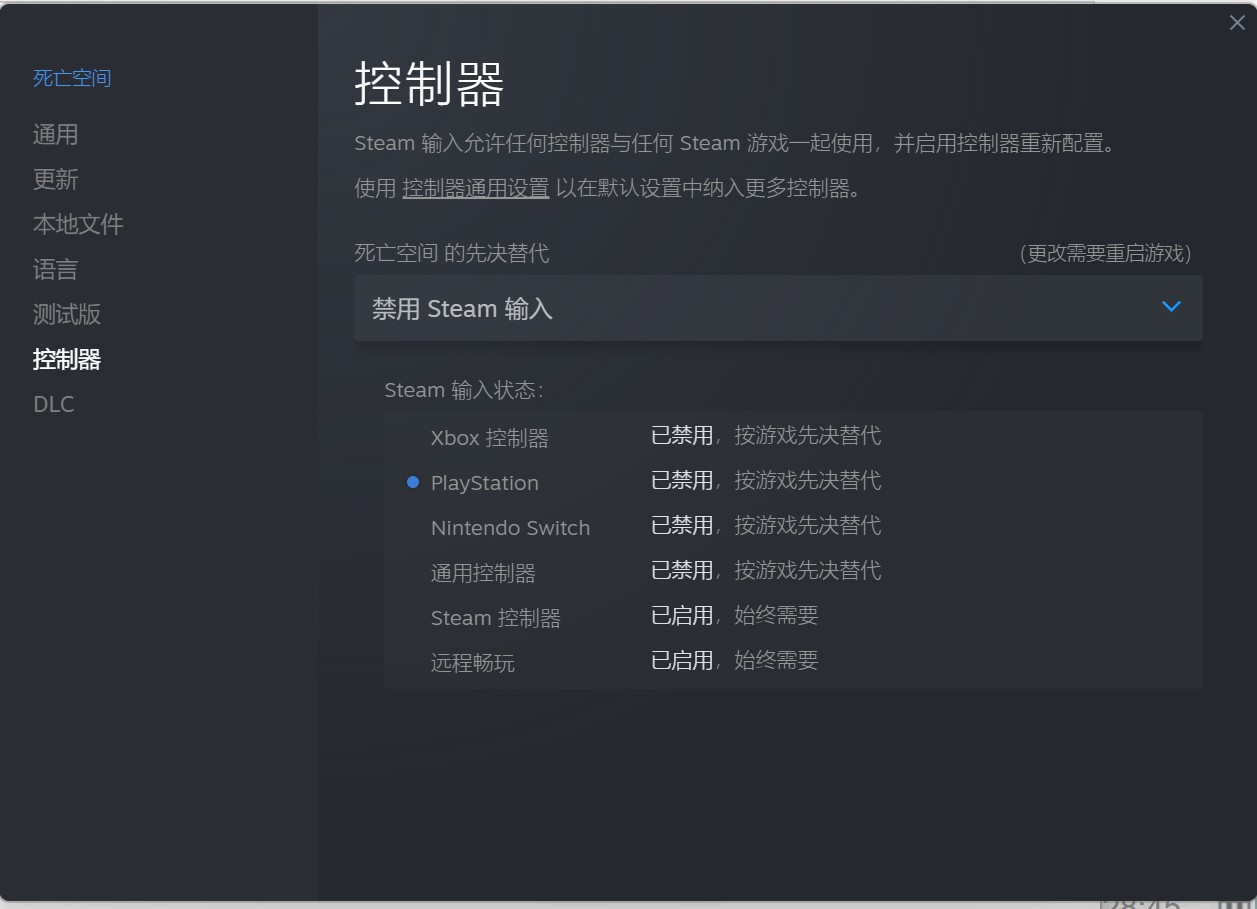Click the Steam 控制器 status 已启用，始终需要
Image resolution: width=1257 pixels, height=909 pixels.
click(735, 616)
